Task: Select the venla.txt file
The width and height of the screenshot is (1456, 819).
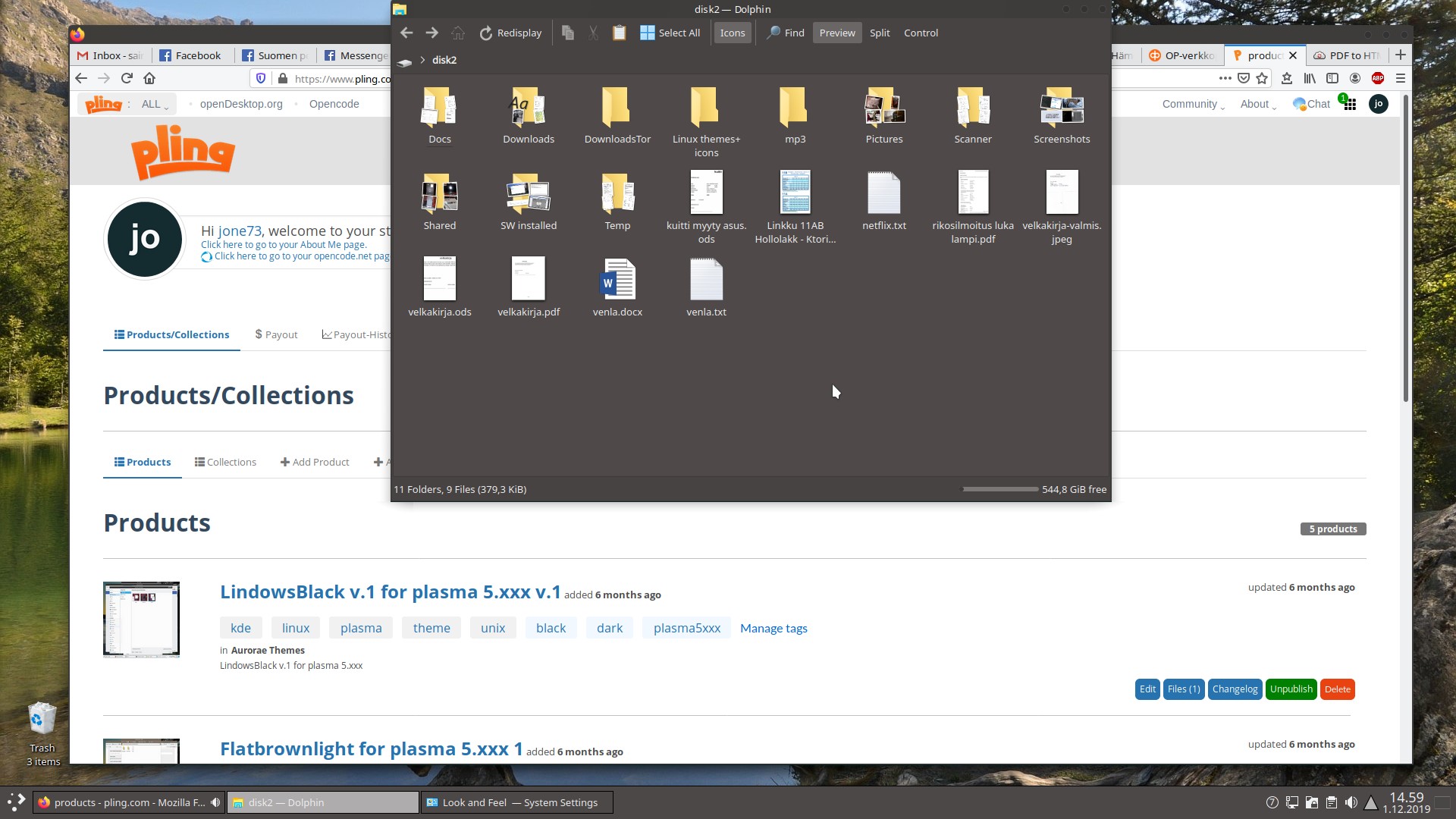Action: tap(706, 288)
